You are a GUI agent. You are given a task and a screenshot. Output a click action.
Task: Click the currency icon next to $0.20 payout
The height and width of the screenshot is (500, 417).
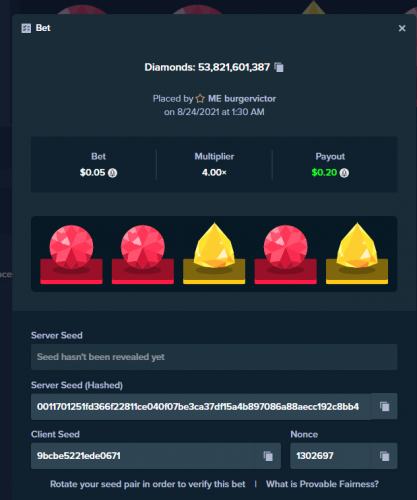[344, 173]
